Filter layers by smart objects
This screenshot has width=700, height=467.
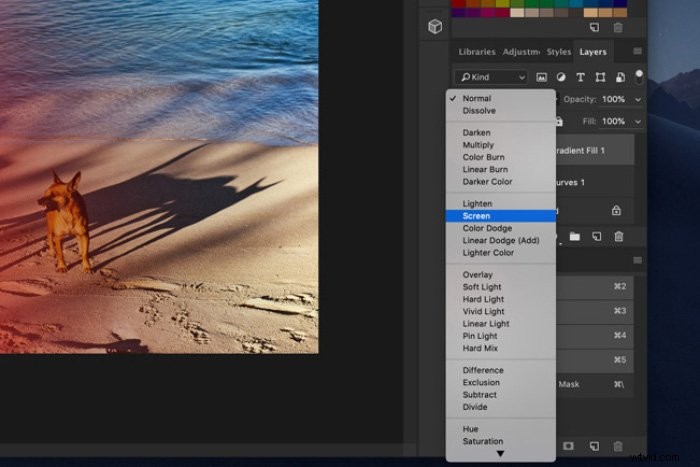point(620,77)
